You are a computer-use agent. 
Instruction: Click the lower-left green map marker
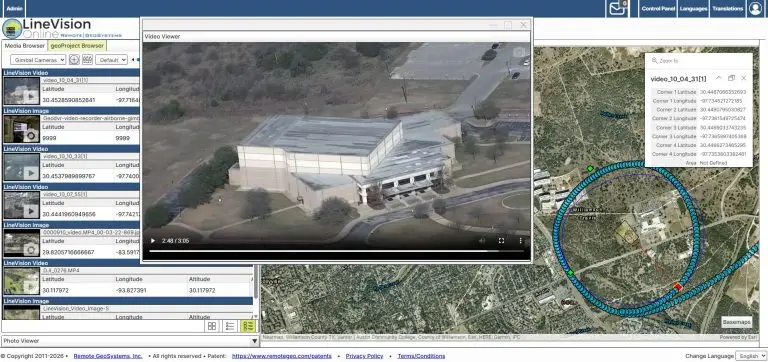[570, 272]
